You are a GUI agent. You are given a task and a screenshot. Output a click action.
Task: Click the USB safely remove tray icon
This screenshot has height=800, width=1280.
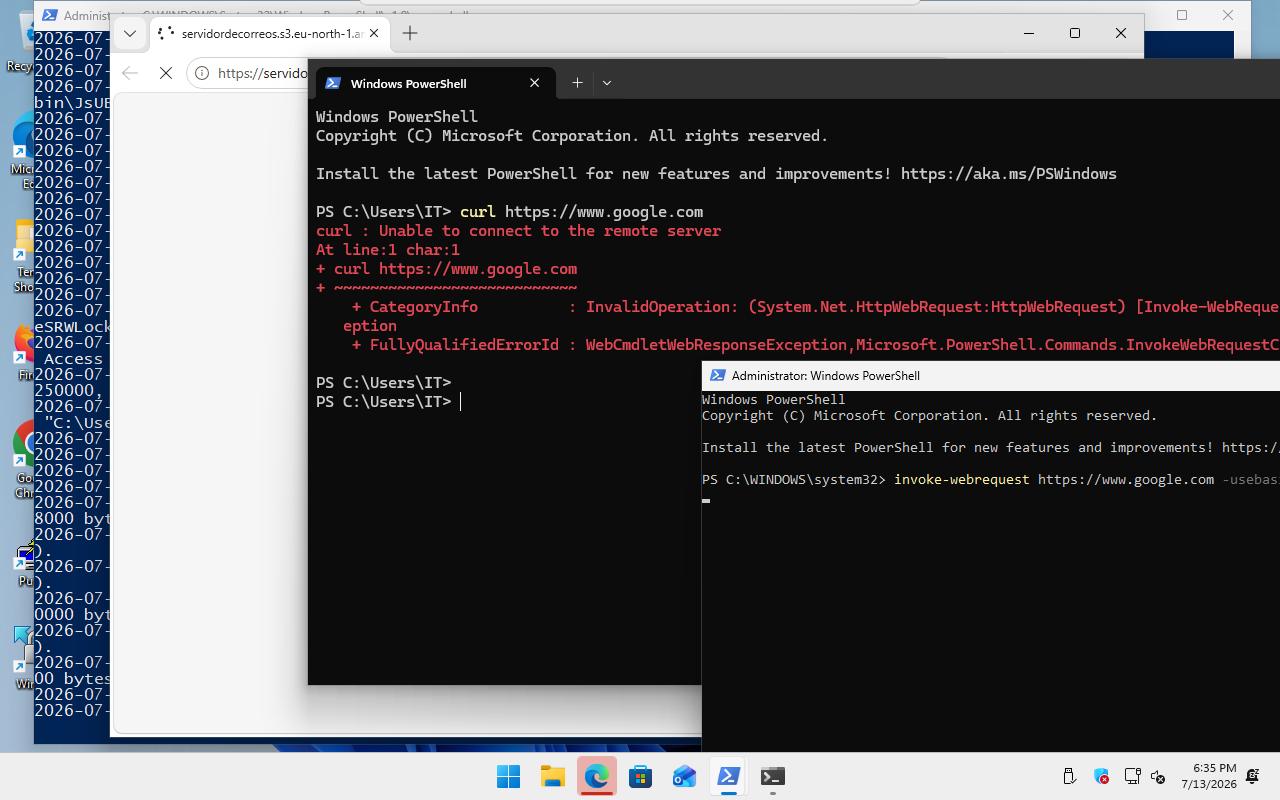(x=1069, y=776)
